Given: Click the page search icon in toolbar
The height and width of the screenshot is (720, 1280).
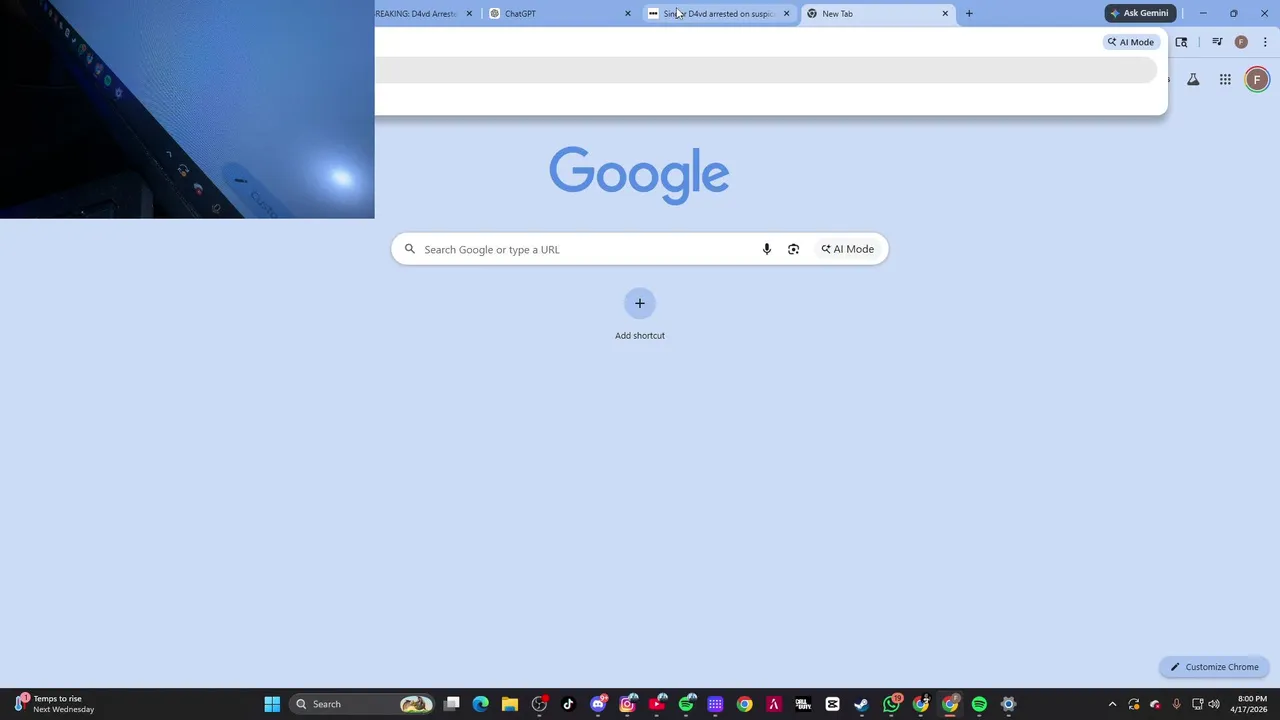Looking at the screenshot, I should click(x=1181, y=42).
